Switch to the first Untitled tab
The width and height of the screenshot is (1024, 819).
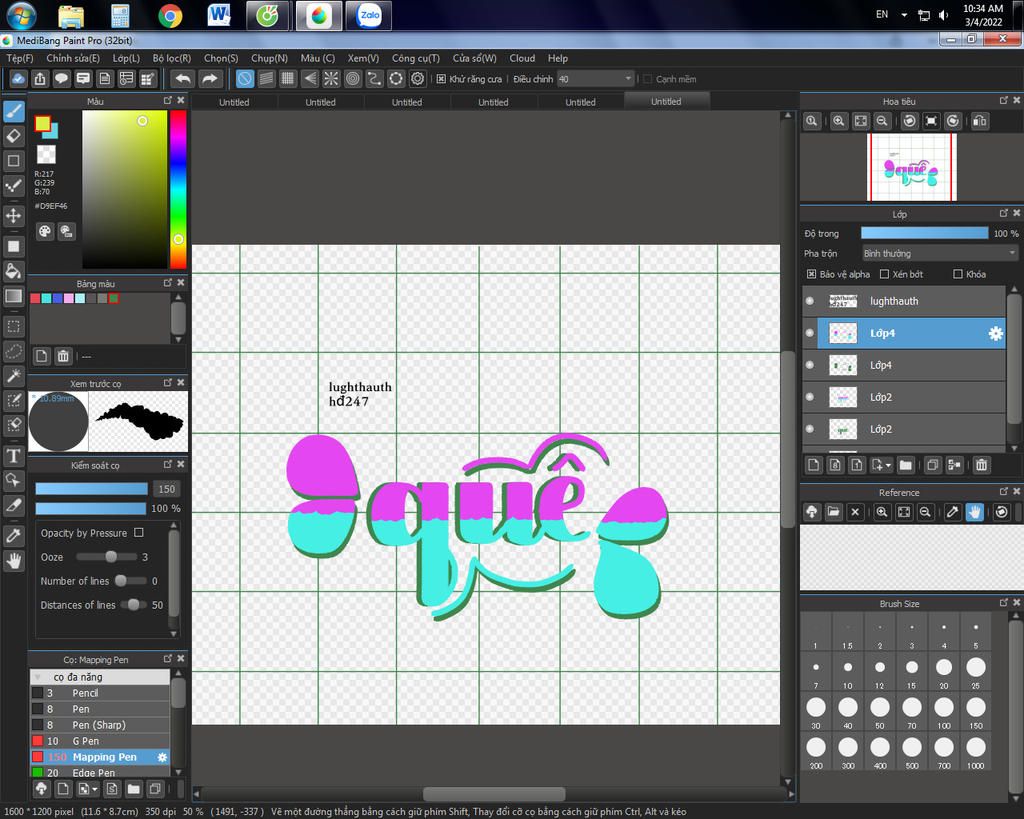[x=234, y=102]
